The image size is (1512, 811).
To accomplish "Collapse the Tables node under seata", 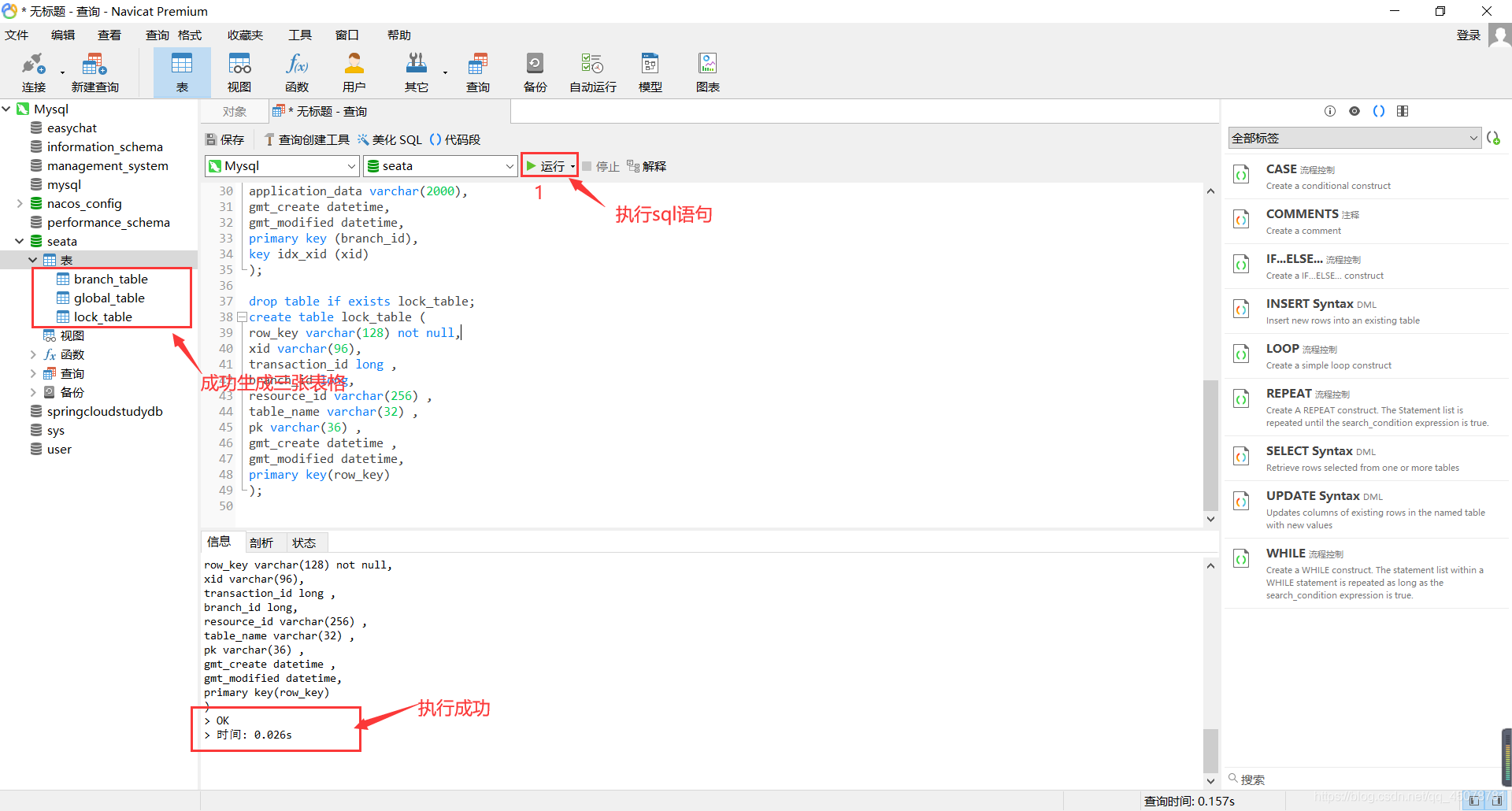I will click(x=33, y=260).
